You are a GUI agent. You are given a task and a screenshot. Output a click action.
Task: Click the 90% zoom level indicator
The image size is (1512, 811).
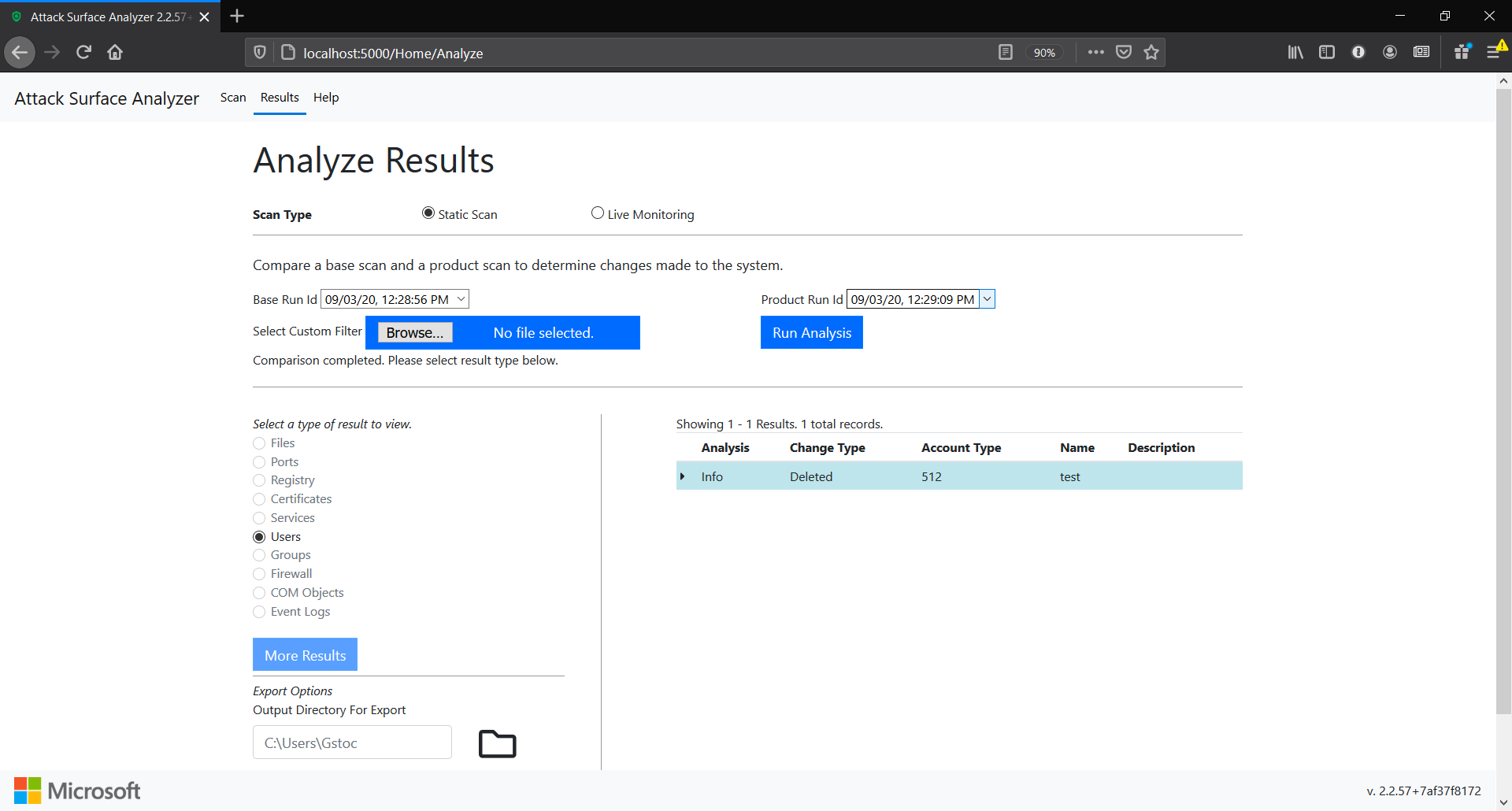pyautogui.click(x=1044, y=53)
